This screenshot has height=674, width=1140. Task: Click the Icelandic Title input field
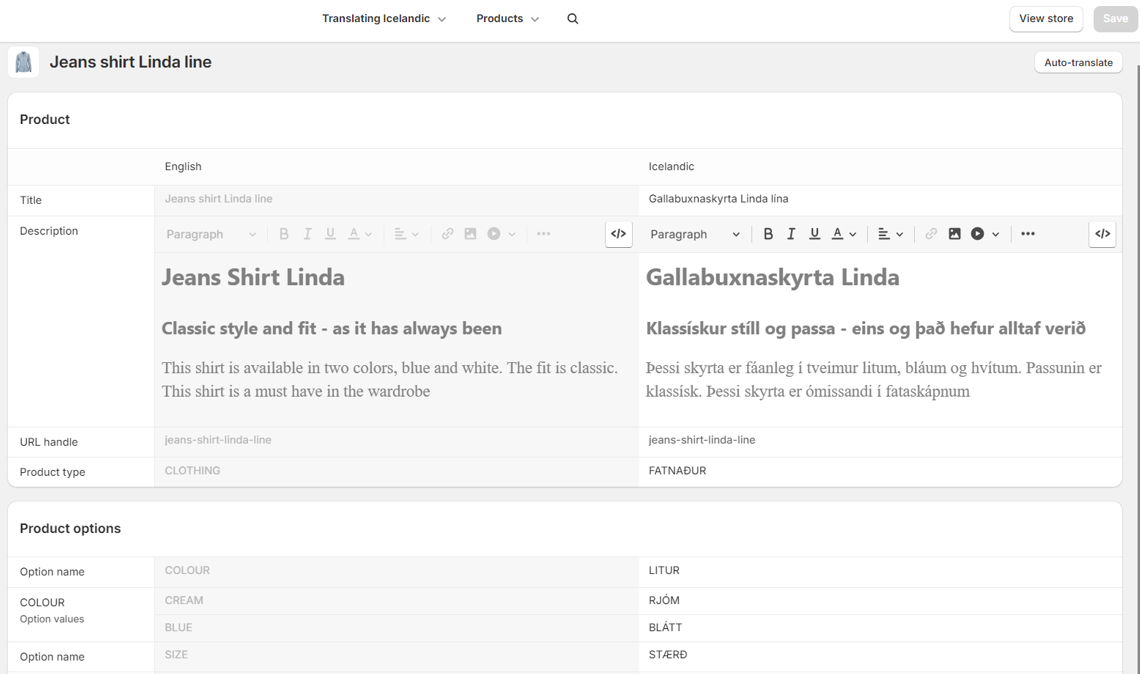point(880,199)
